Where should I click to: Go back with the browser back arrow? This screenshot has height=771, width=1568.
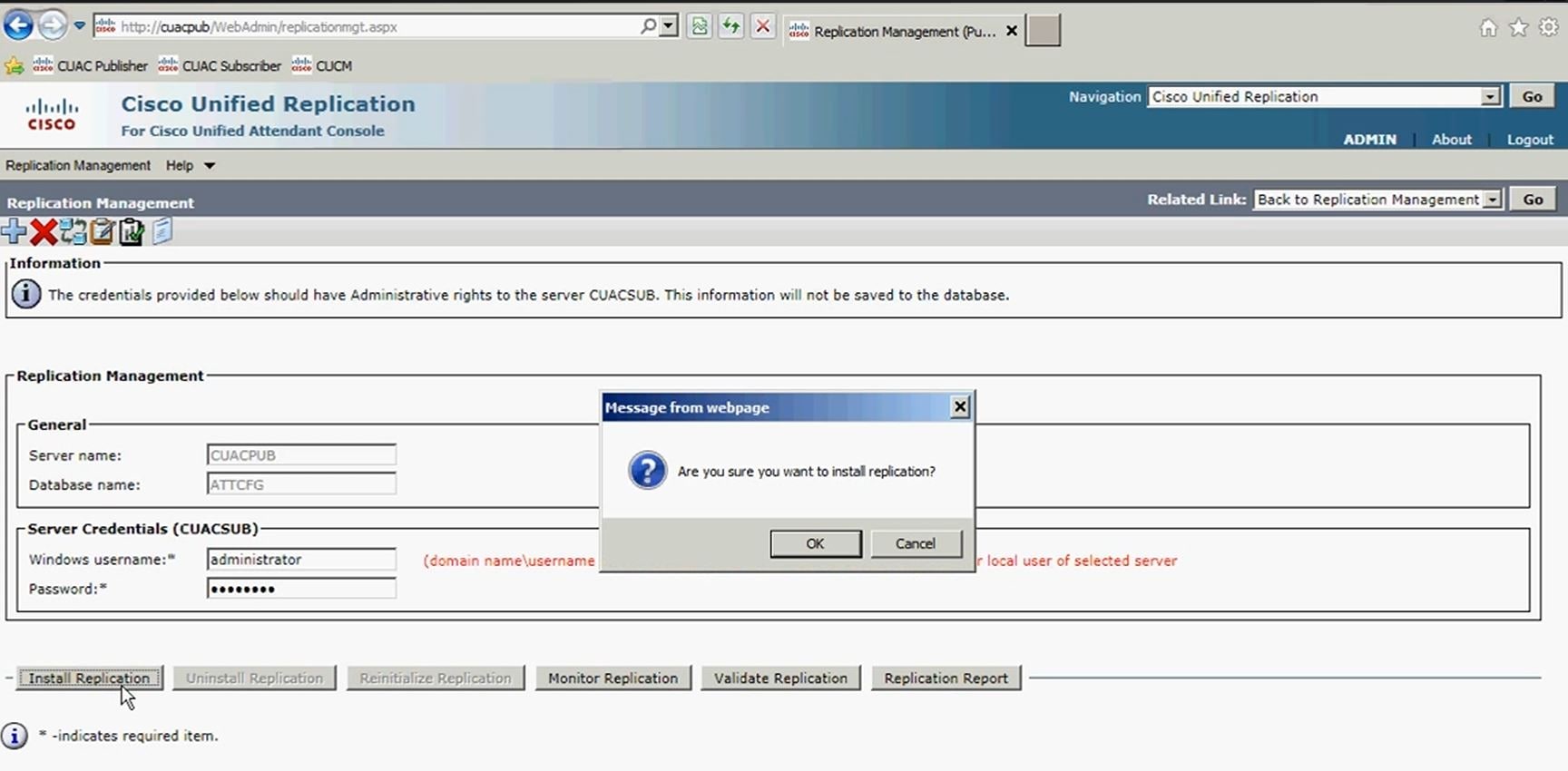tap(18, 26)
